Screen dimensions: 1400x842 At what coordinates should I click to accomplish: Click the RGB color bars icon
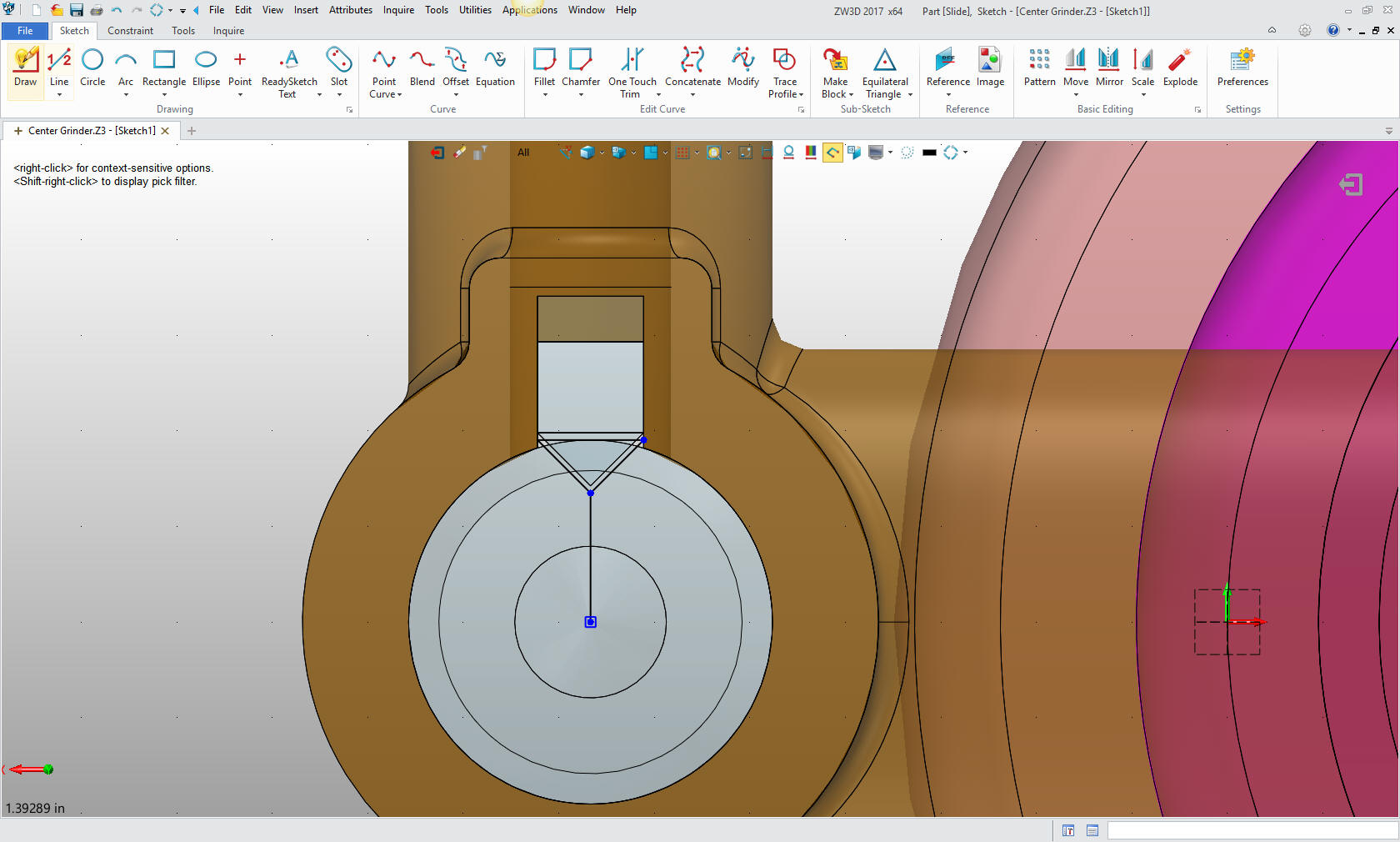[x=811, y=153]
